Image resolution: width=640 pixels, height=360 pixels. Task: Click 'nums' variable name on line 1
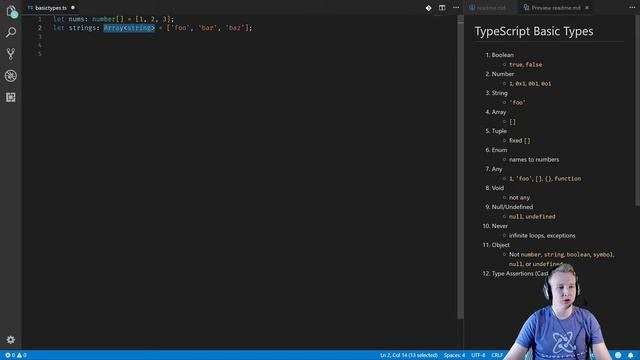pyautogui.click(x=76, y=19)
